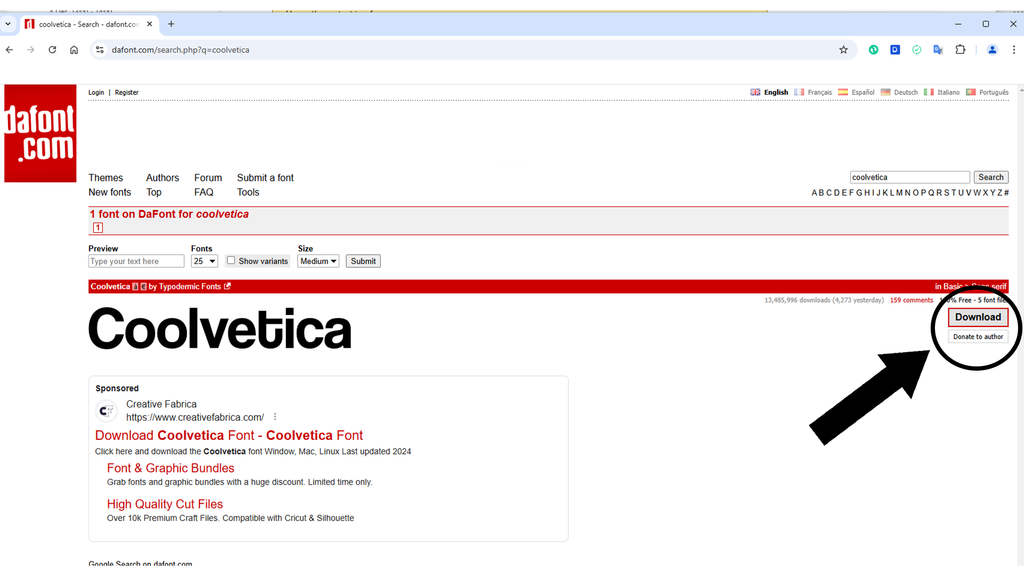Viewport: 1024px width, 576px height.
Task: Open Chrome's three-dot menu
Action: pos(1013,49)
